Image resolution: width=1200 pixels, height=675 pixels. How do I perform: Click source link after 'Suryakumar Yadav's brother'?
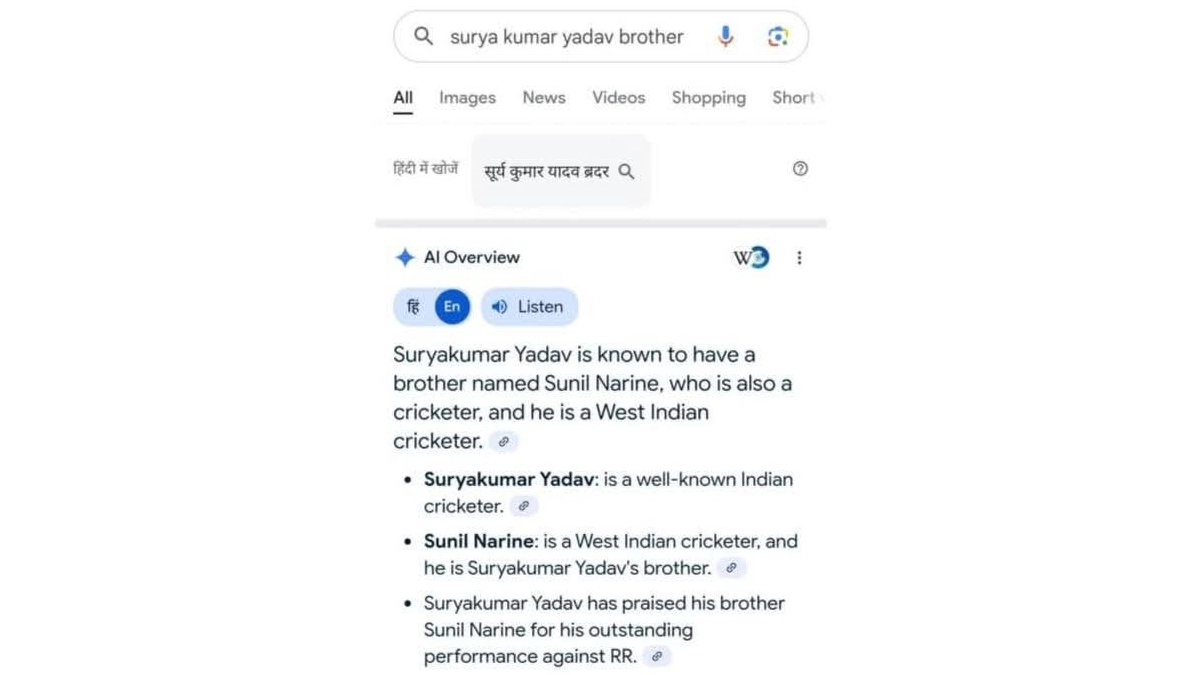(x=732, y=568)
